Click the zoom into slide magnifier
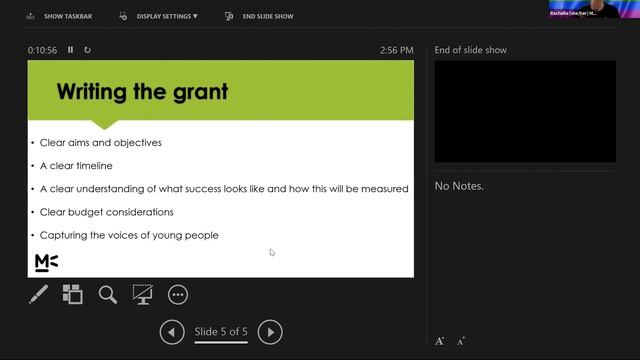Image resolution: width=640 pixels, height=360 pixels. click(x=108, y=295)
